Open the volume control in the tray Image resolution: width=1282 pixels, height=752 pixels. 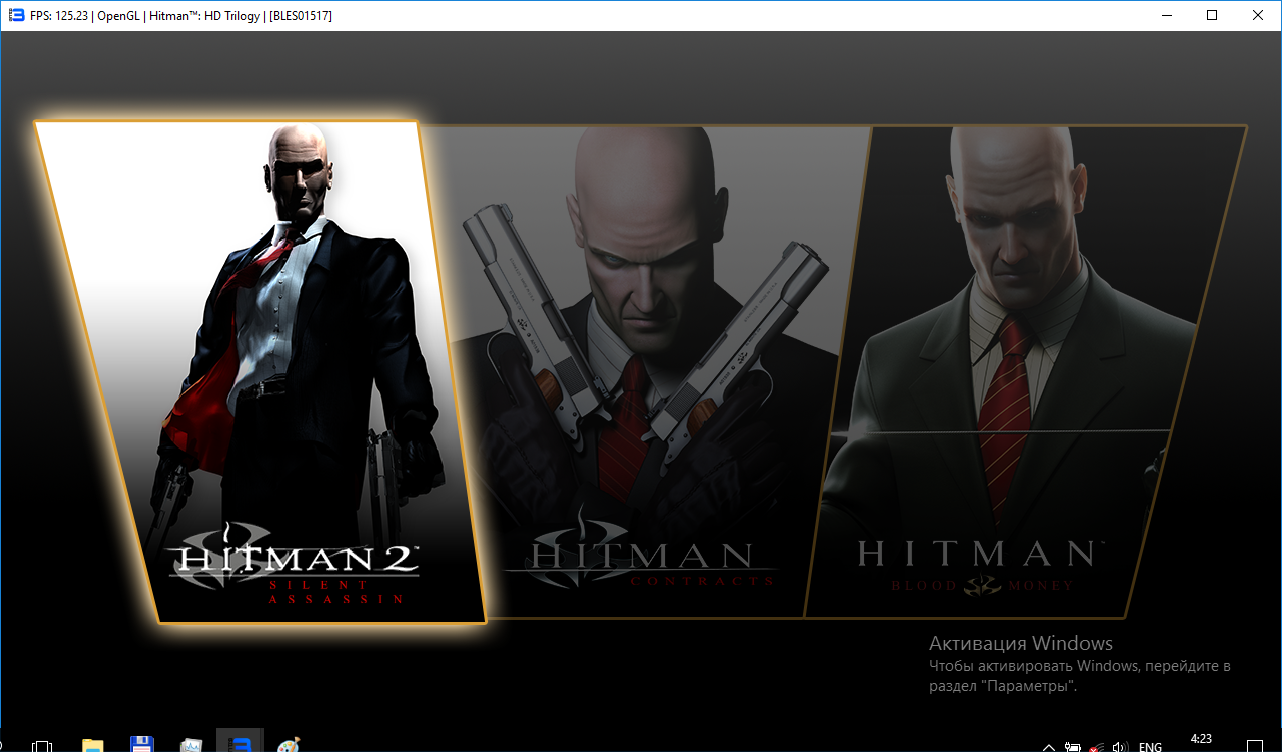pos(1121,746)
